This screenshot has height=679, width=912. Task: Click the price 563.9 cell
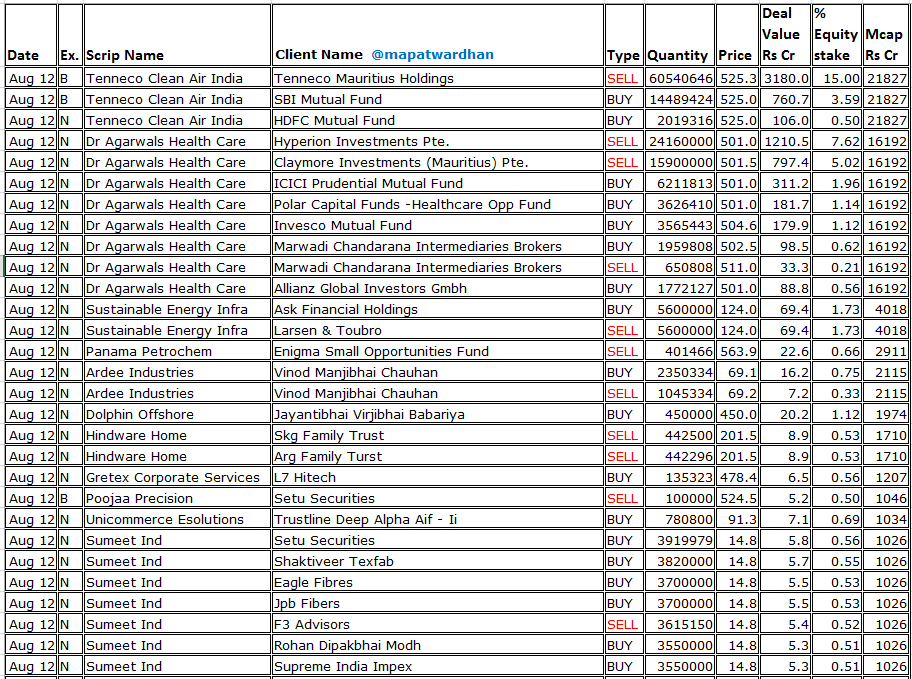tap(738, 351)
